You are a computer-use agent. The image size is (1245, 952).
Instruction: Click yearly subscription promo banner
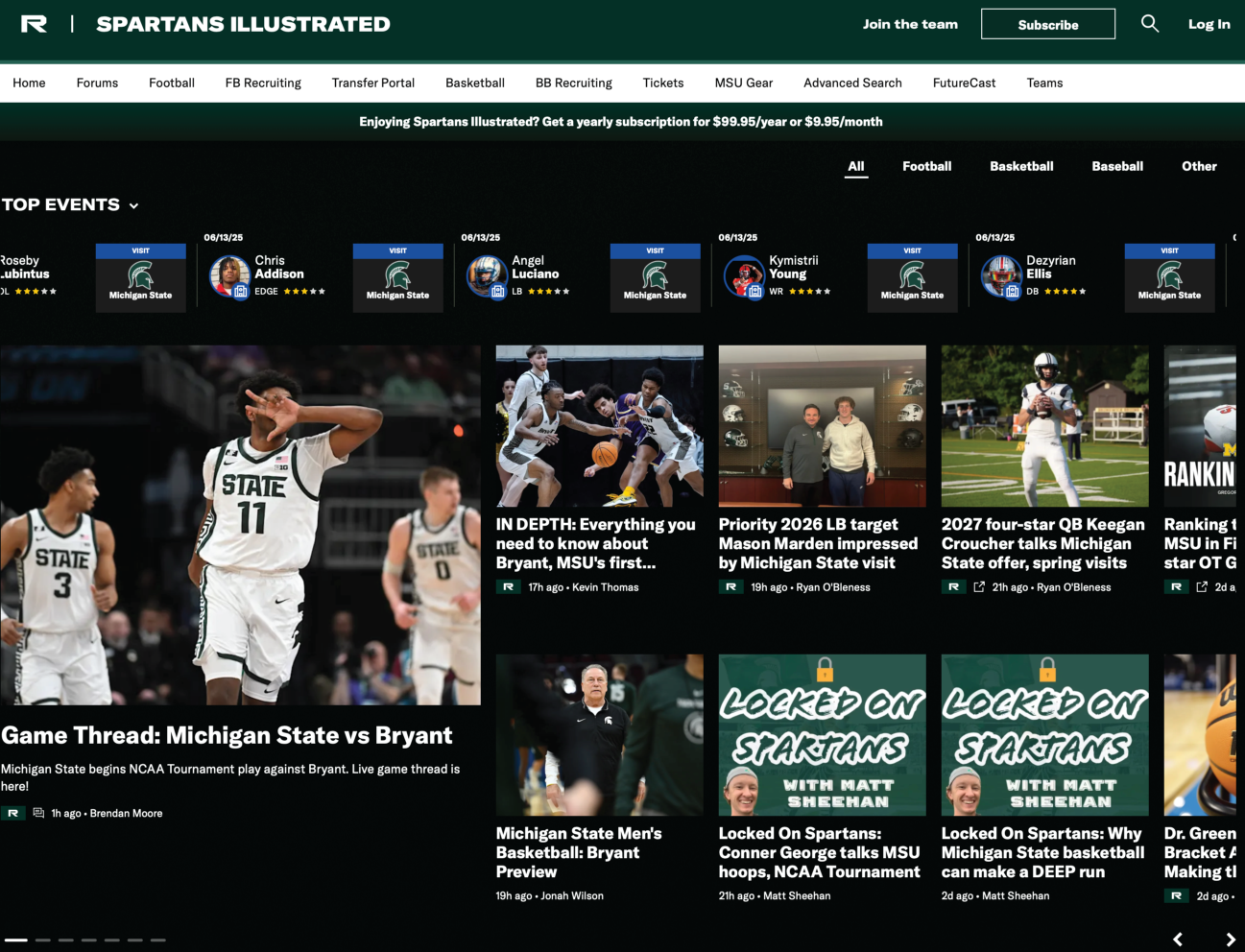[x=621, y=122]
